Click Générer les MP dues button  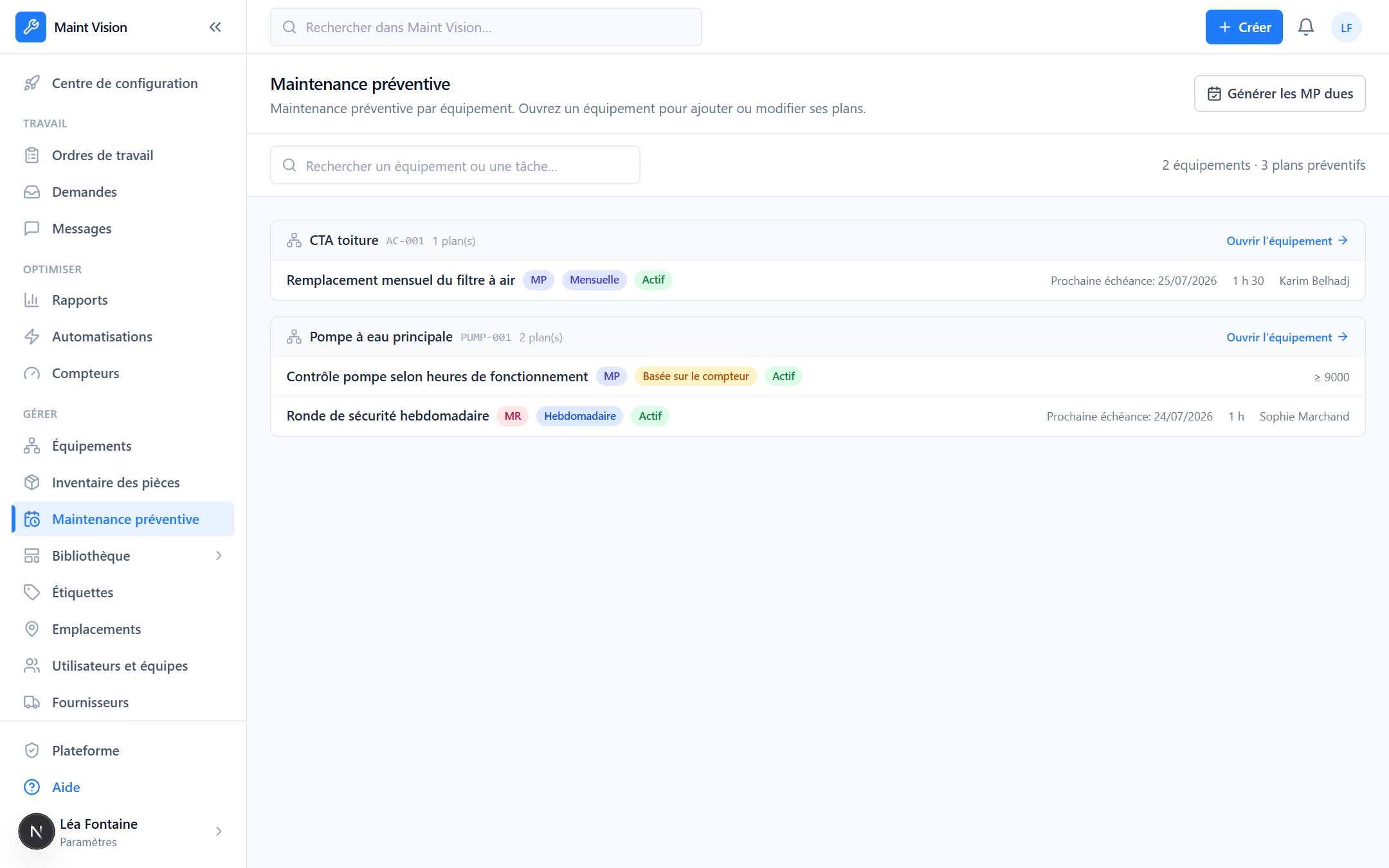tap(1280, 94)
